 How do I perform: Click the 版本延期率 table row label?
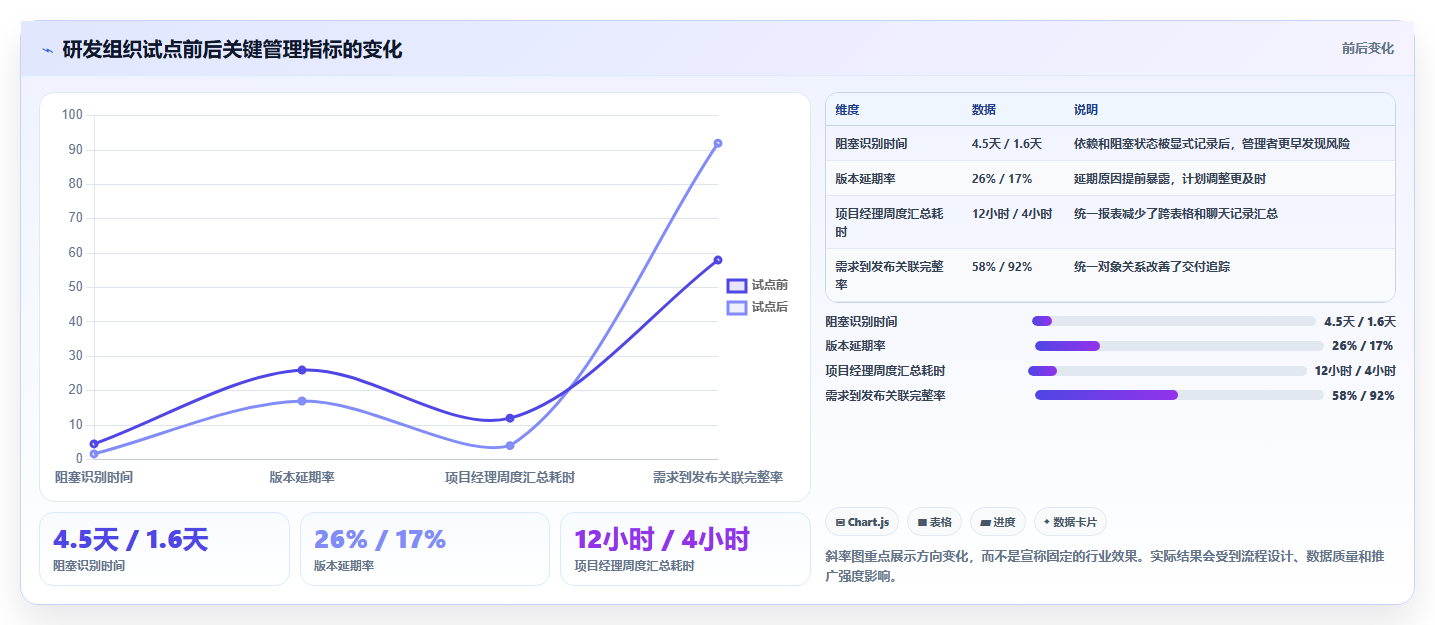coord(865,179)
